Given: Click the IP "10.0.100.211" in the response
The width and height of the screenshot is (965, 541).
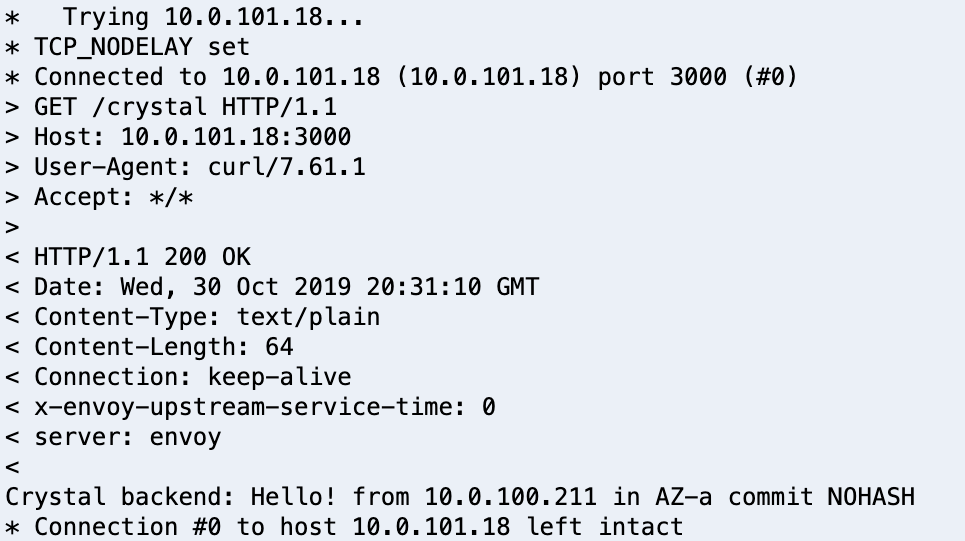Looking at the screenshot, I should click(x=510, y=497).
